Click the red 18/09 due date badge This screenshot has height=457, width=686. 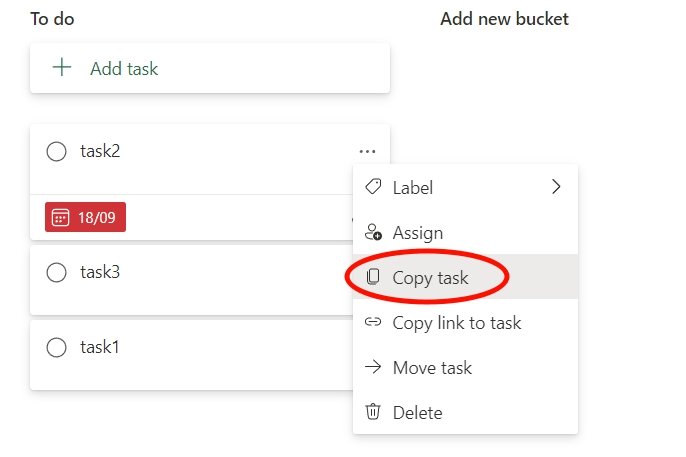(x=85, y=217)
